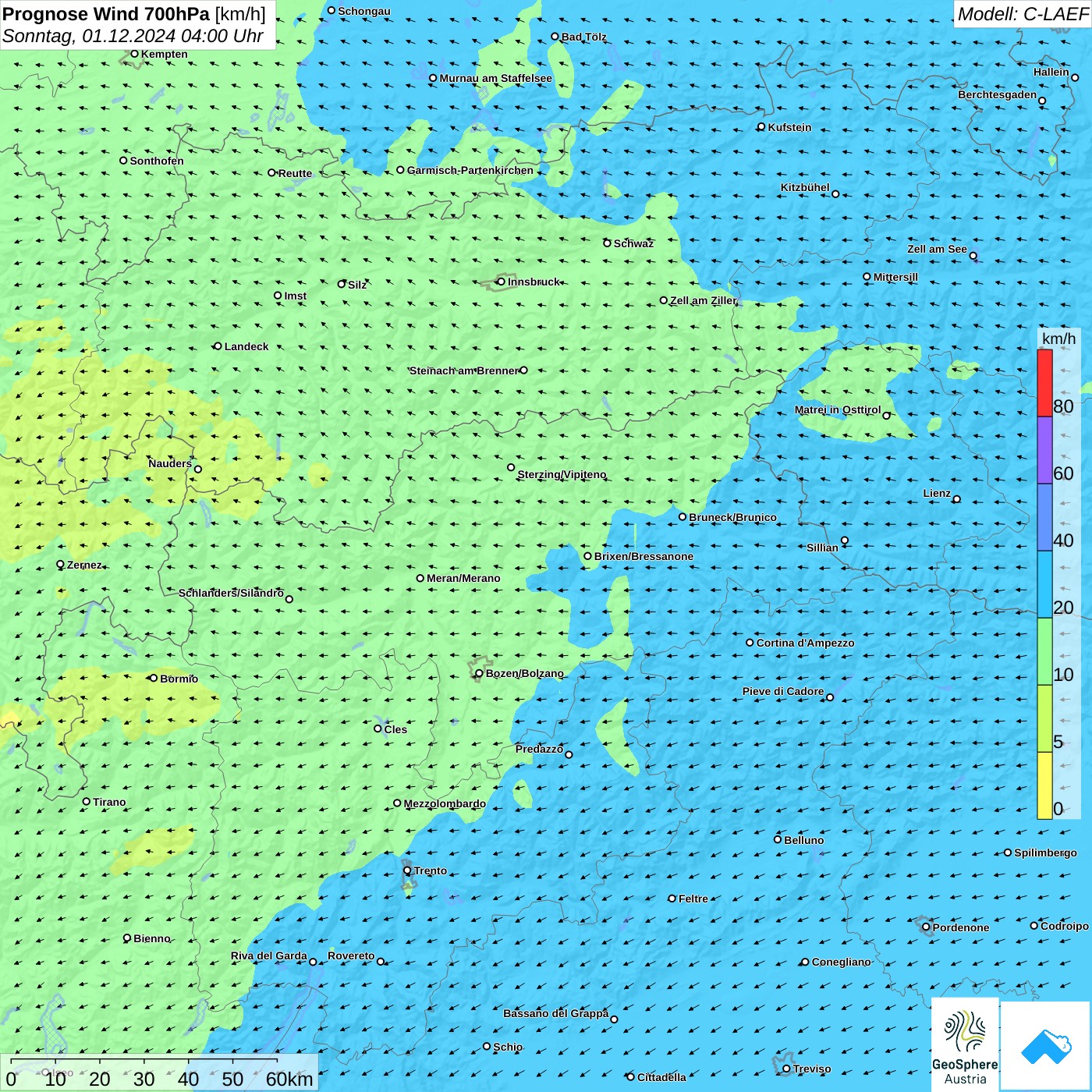Click the Hallein location dot
This screenshot has width=1092, height=1092.
[x=1075, y=77]
